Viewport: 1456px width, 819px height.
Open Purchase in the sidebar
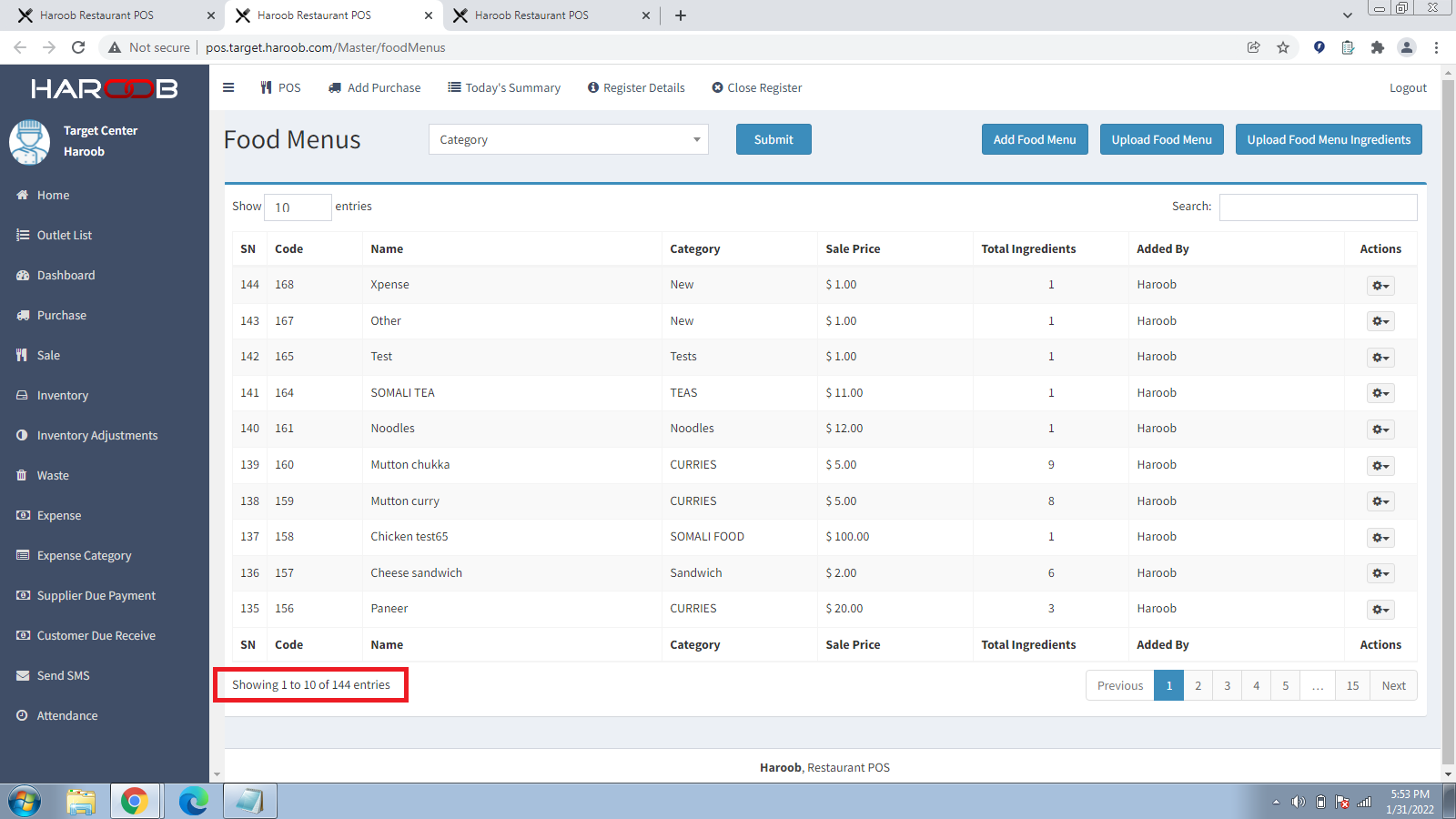pyautogui.click(x=105, y=315)
